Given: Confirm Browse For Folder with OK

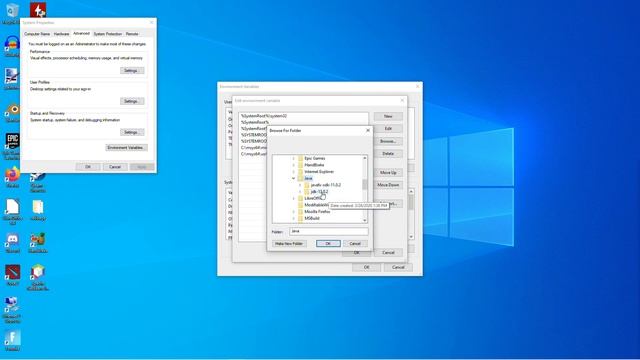Looking at the screenshot, I should point(328,244).
